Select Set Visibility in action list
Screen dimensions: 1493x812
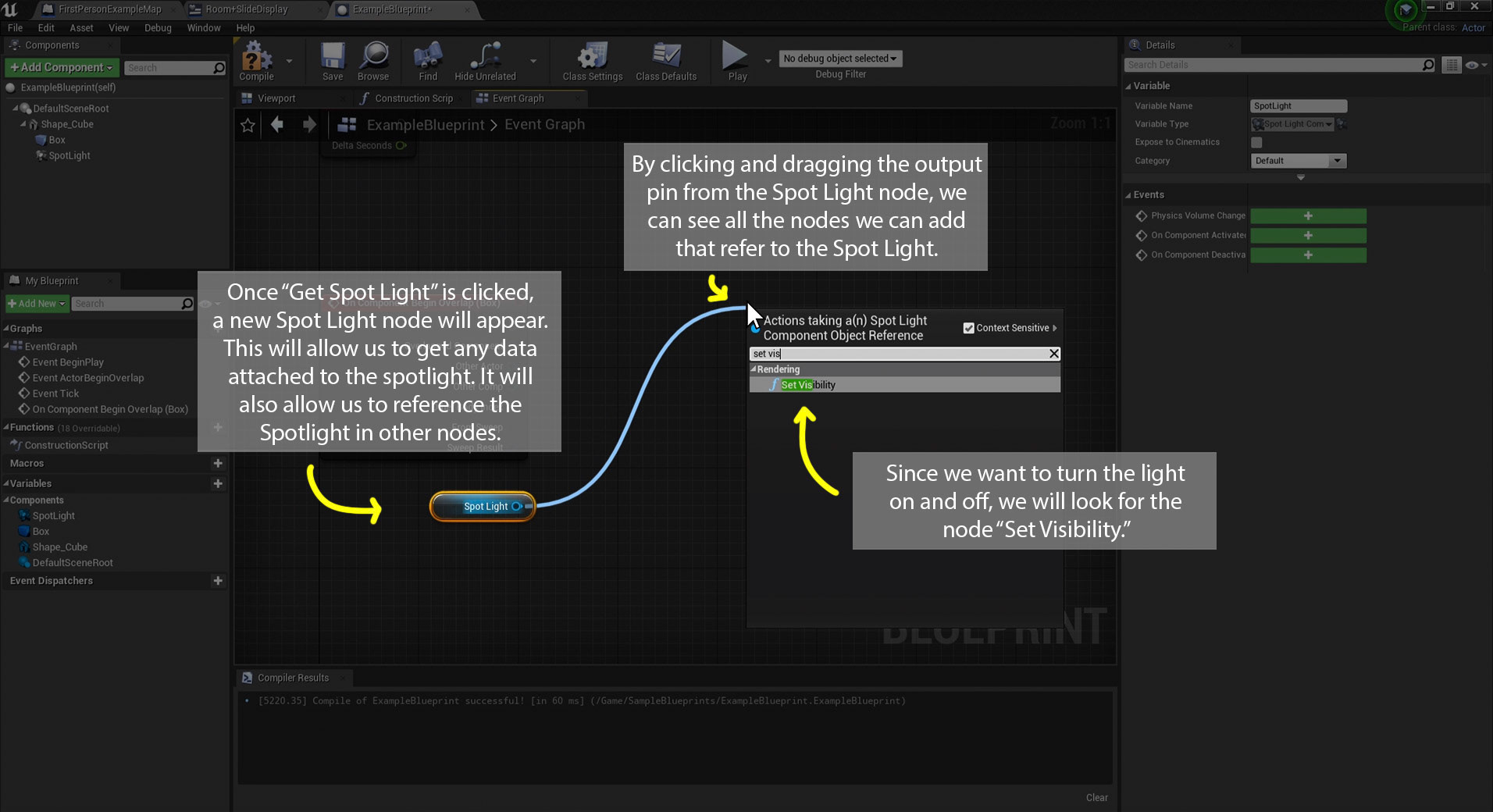coord(904,385)
